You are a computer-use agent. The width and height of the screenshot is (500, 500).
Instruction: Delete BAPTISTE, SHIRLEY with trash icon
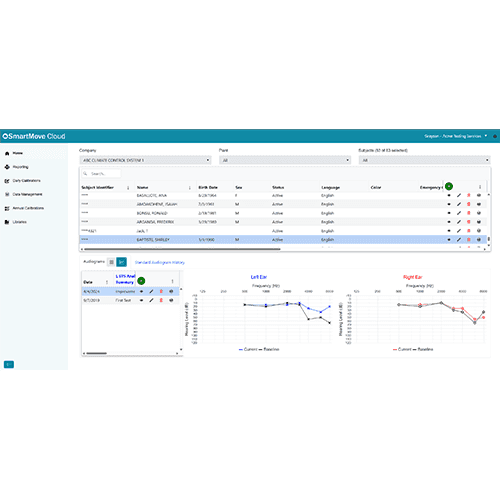click(x=469, y=240)
